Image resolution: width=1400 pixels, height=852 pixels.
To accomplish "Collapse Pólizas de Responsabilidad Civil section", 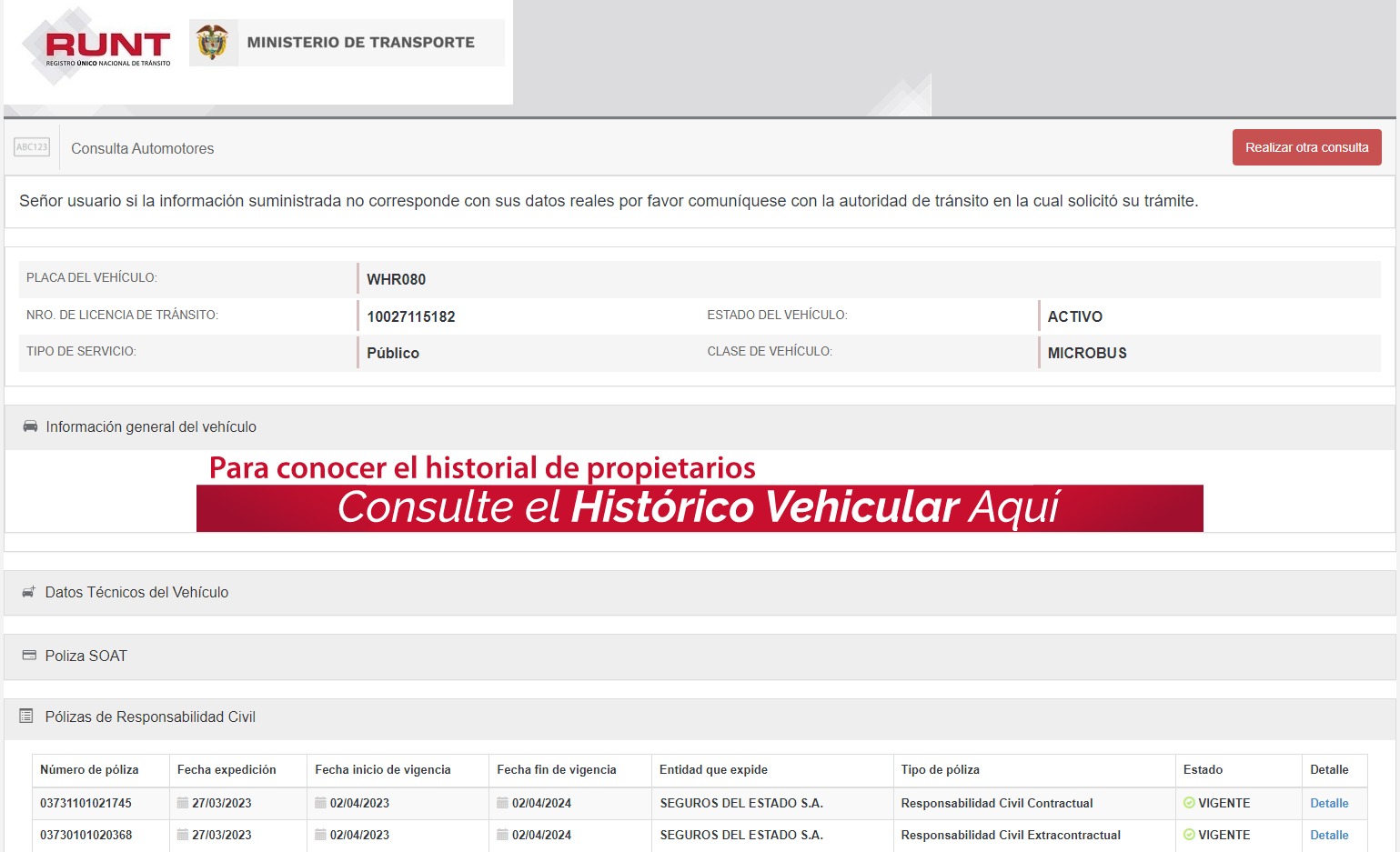I will (x=150, y=717).
